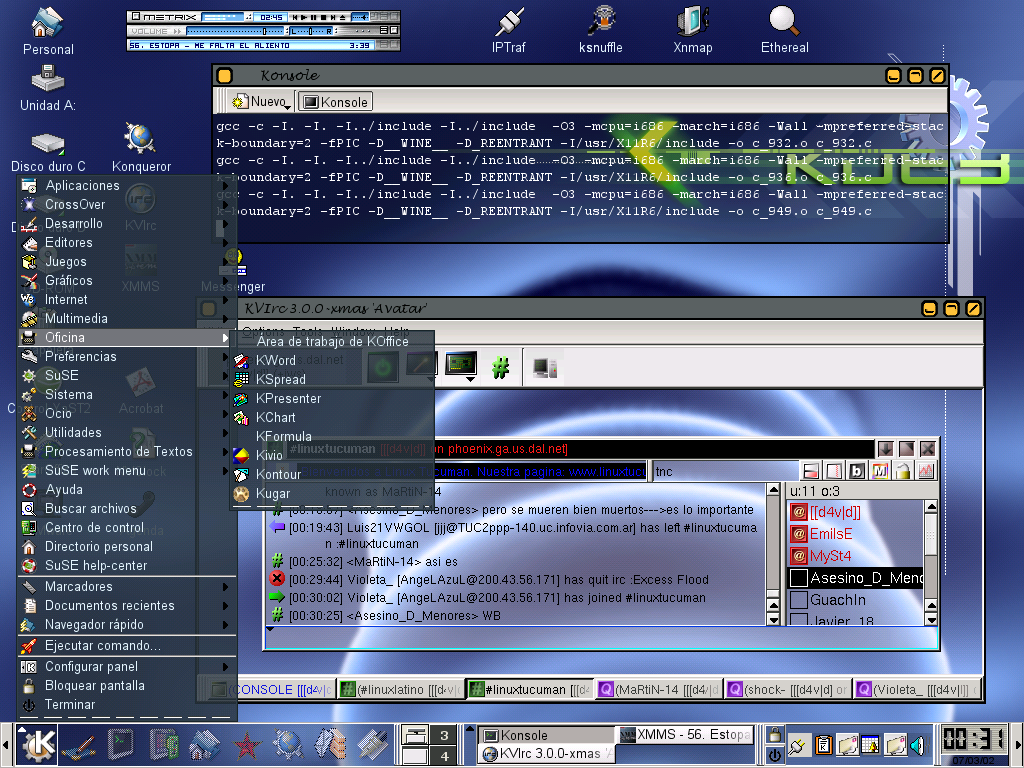Open KWord from the Oficina submenu
Image resolution: width=1024 pixels, height=768 pixels.
(x=333, y=360)
